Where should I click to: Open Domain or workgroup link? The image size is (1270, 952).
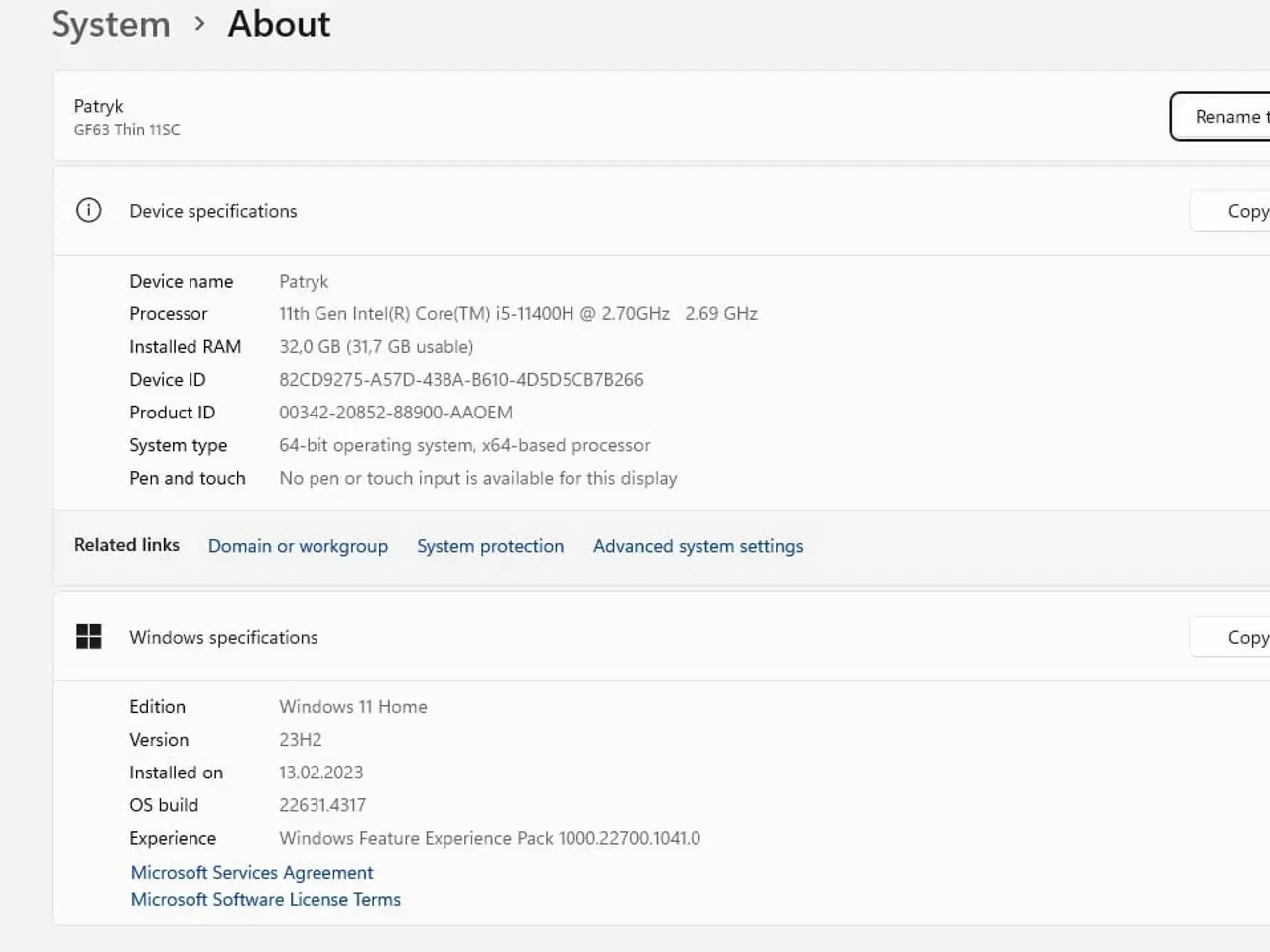point(298,546)
